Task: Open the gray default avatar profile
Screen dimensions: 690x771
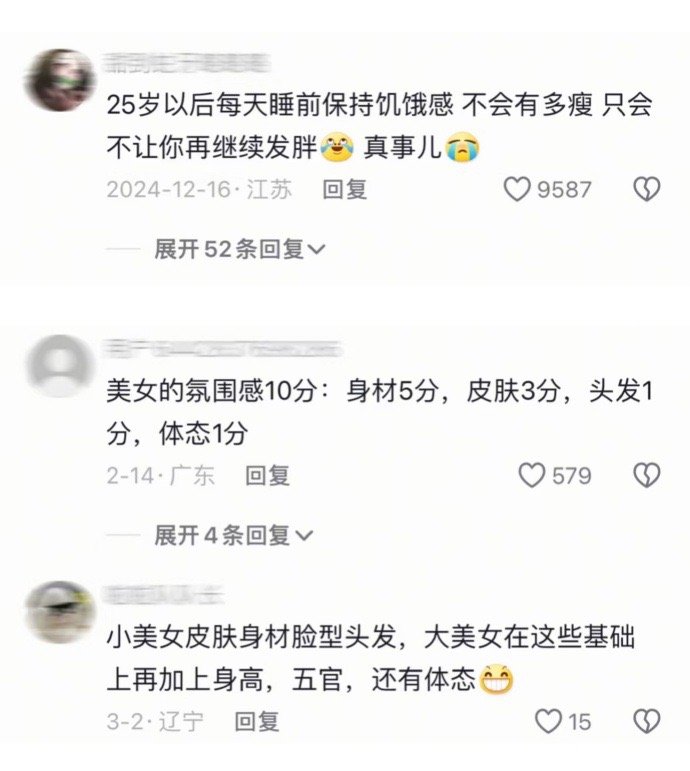Action: (60, 366)
